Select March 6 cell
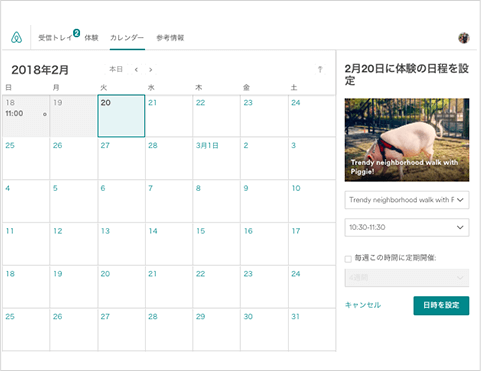481x371 pixels. pos(121,201)
